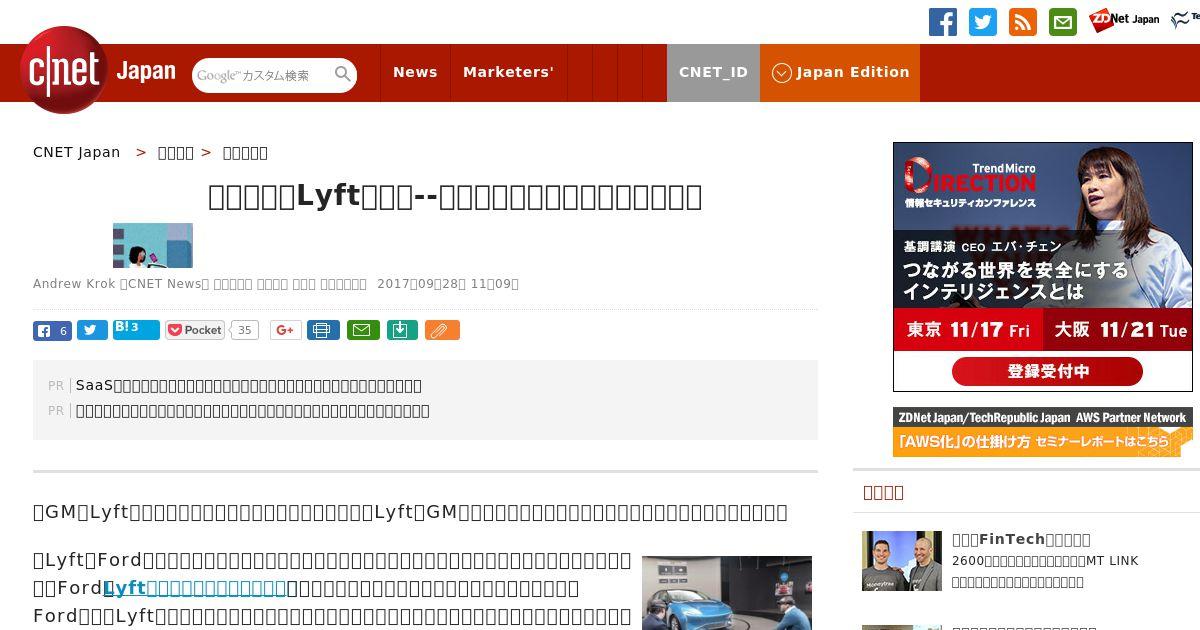The width and height of the screenshot is (1200, 630).
Task: Click the red registration button in TrendMicro ad
Action: pos(1047,372)
